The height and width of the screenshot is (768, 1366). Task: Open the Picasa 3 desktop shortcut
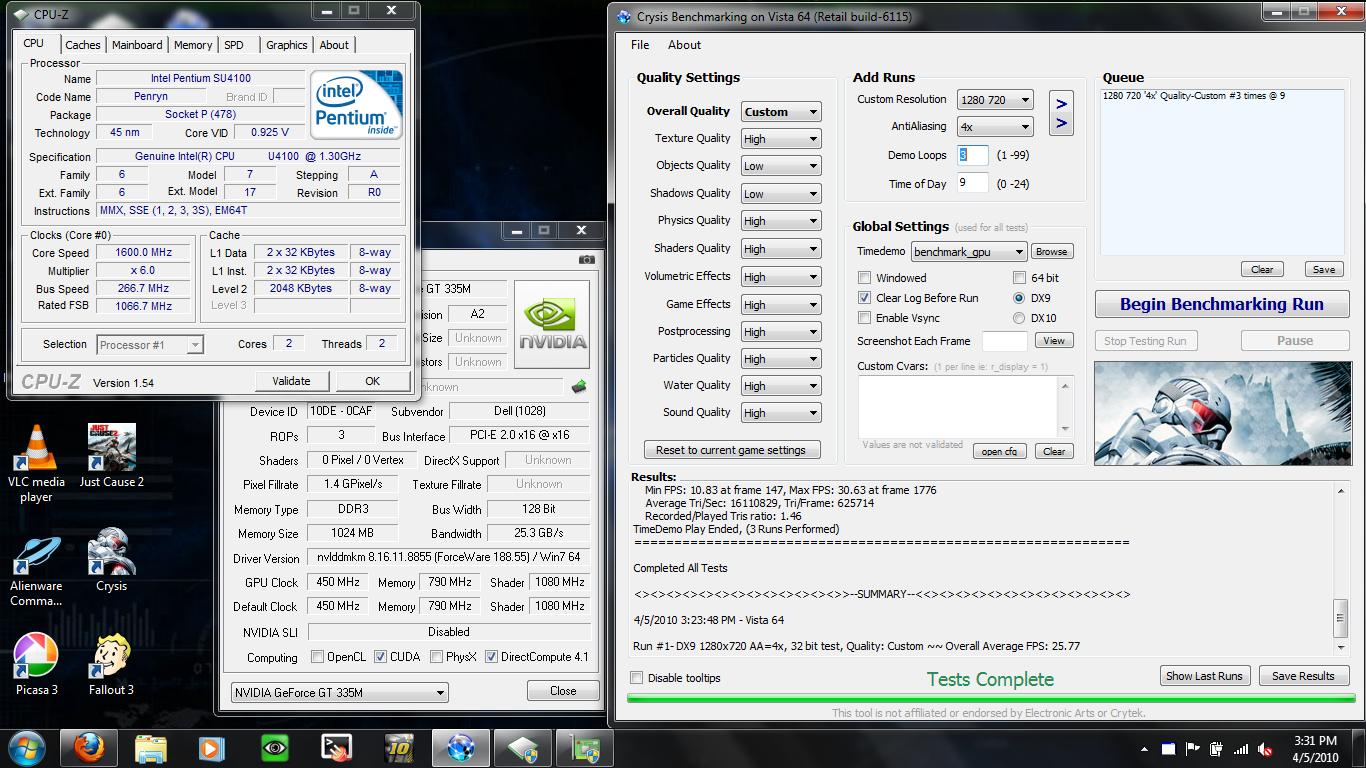click(x=37, y=665)
